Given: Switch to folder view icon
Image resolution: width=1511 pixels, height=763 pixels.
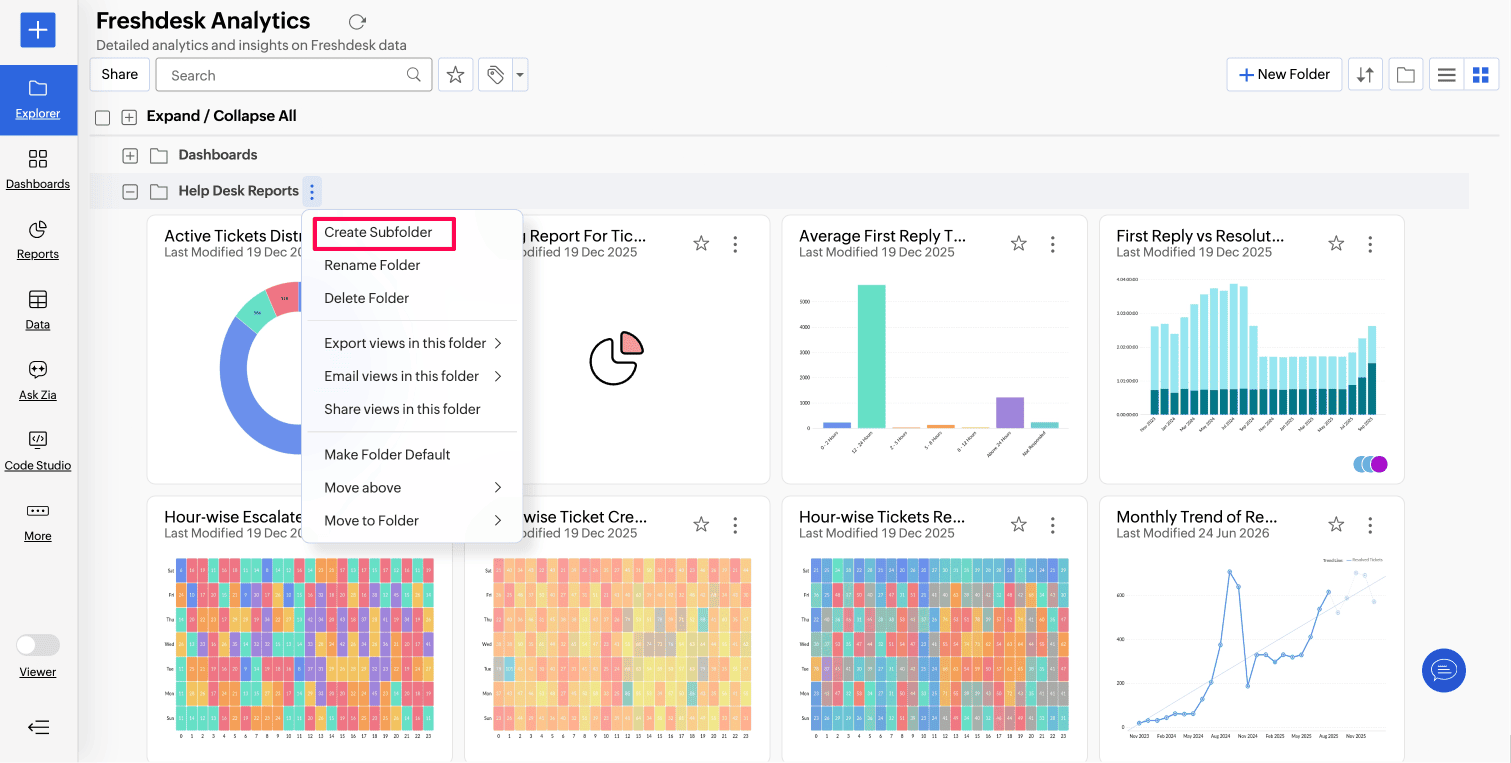Looking at the screenshot, I should pyautogui.click(x=1405, y=75).
